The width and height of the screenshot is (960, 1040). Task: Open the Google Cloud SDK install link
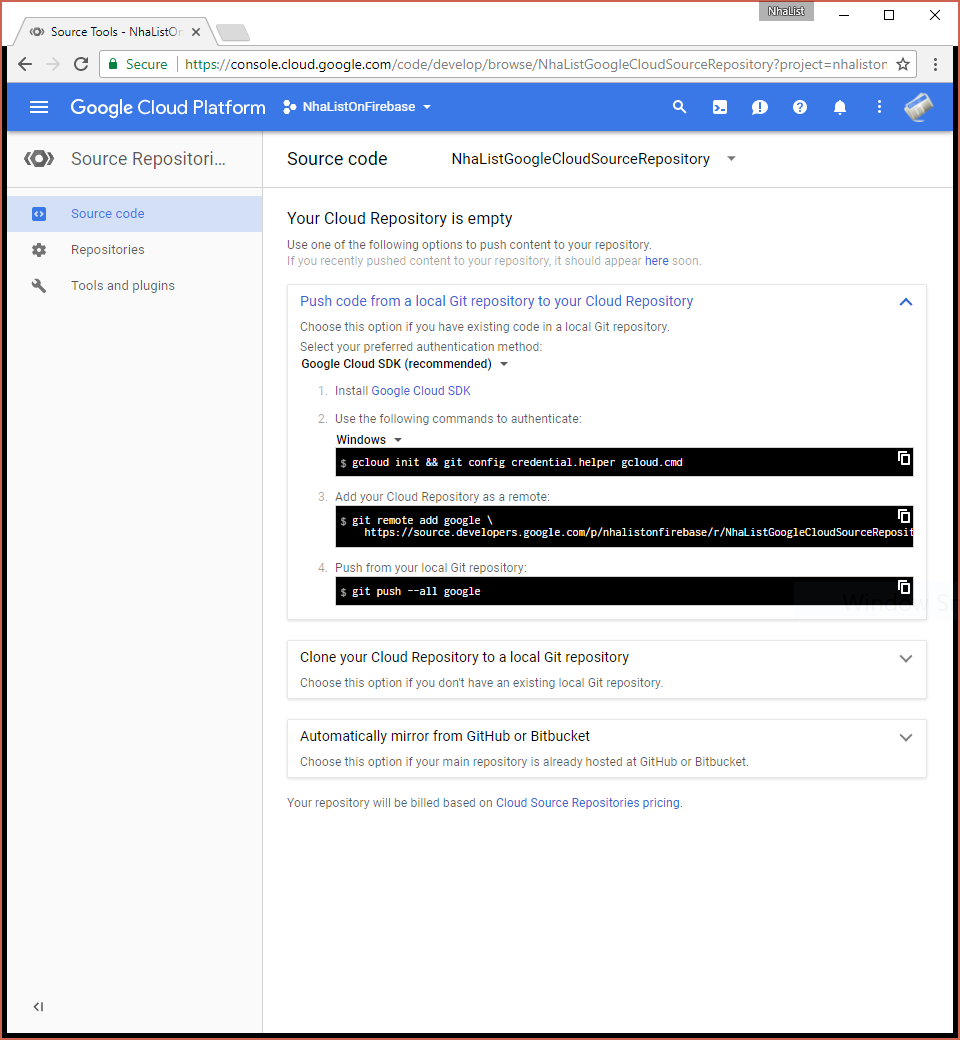(421, 391)
